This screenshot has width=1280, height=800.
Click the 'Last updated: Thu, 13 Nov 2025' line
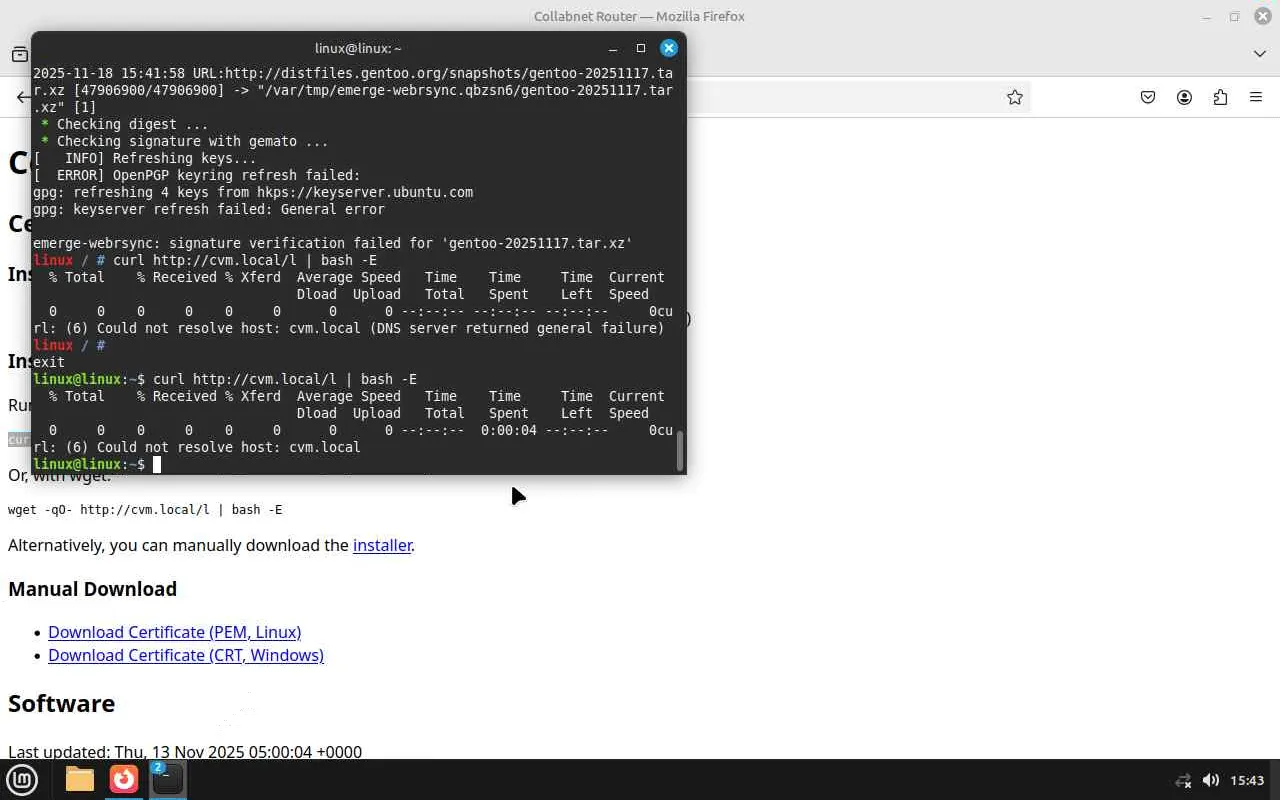[x=185, y=751]
